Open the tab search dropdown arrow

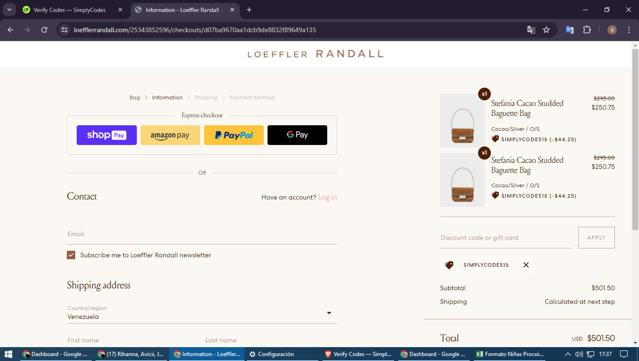click(9, 10)
